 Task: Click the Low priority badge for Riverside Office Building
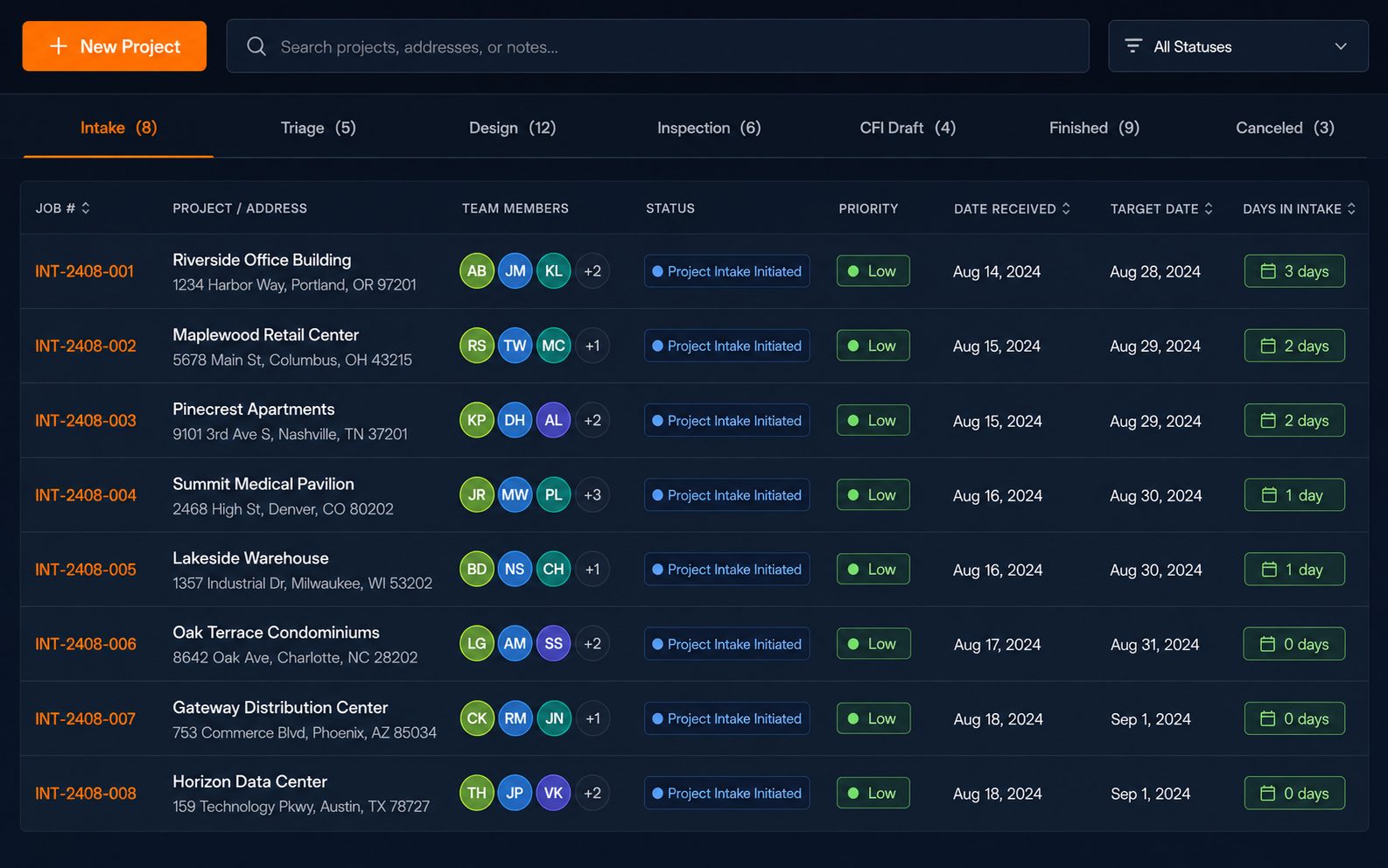pos(873,271)
